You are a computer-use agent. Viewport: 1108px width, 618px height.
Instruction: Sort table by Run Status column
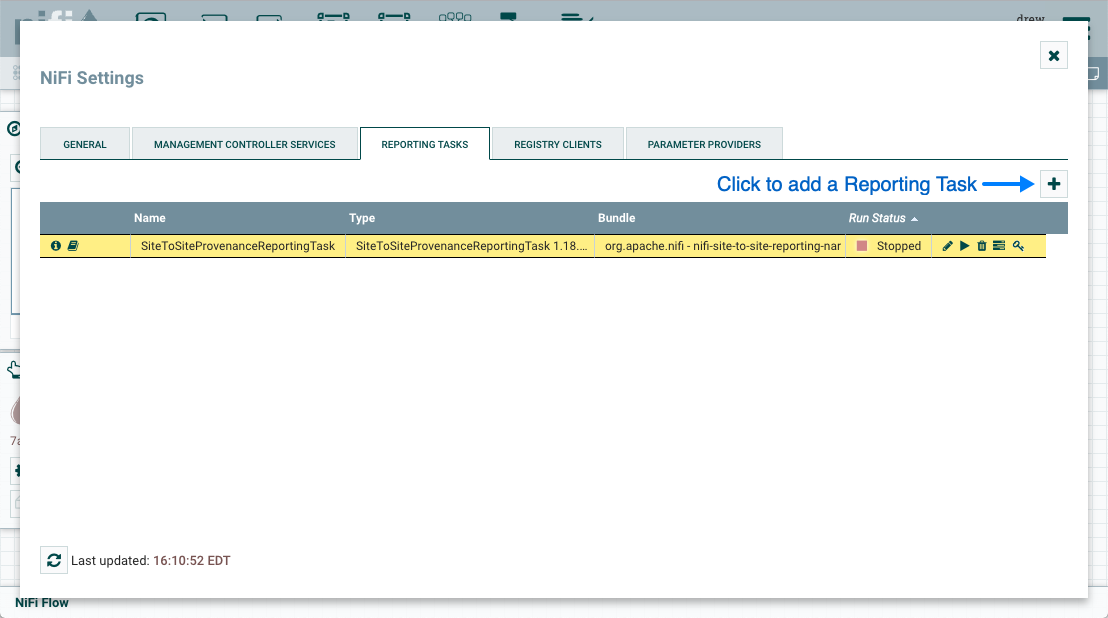[877, 218]
